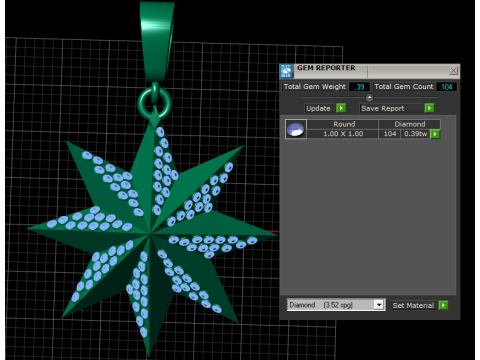Select the Round shape cell
Screen dimensions: 480x360
[x=343, y=124]
